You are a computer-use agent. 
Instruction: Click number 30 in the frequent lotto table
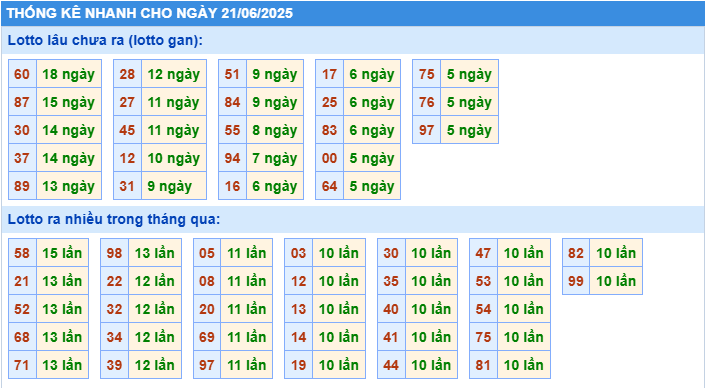pyautogui.click(x=391, y=253)
